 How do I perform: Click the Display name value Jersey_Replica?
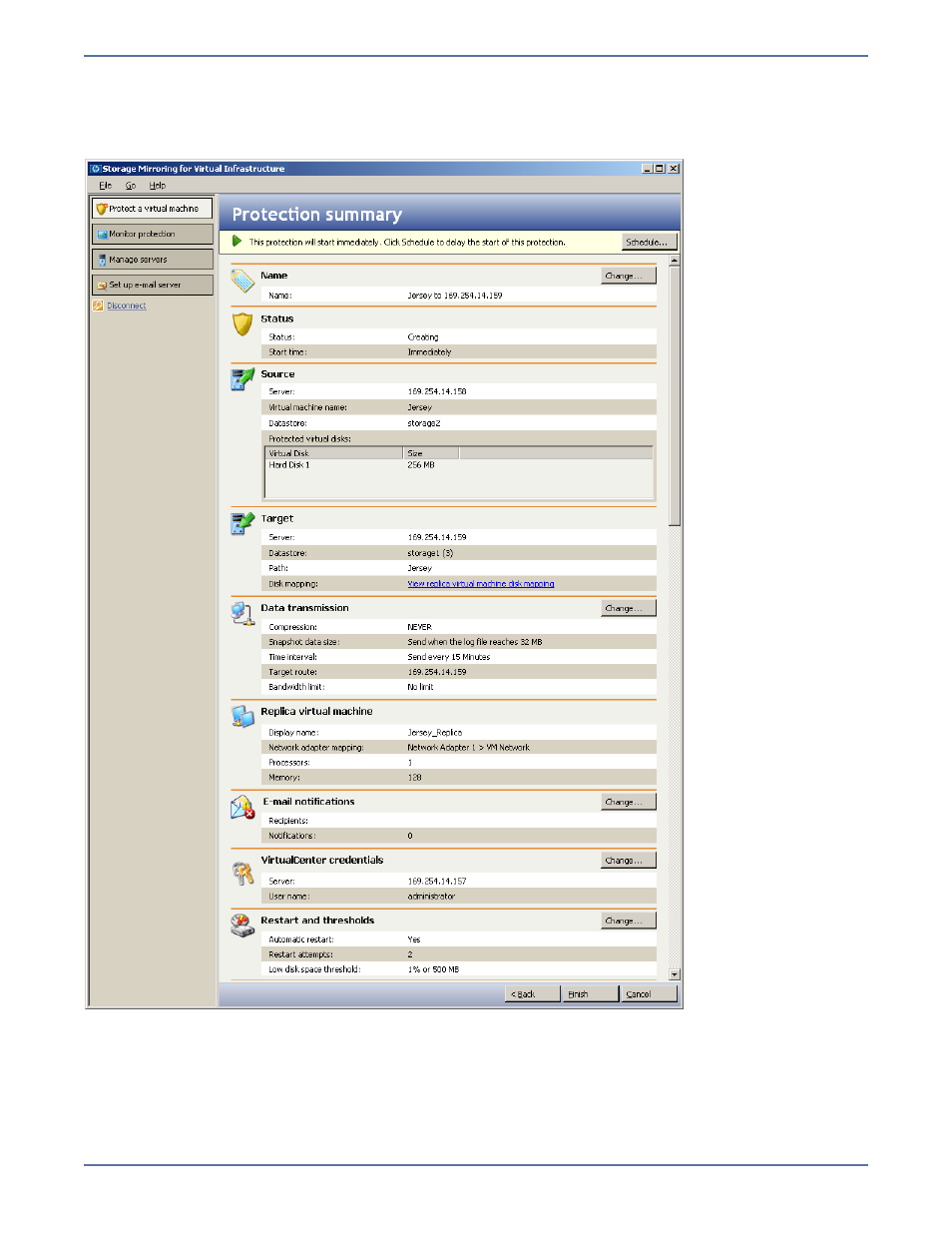coord(435,733)
